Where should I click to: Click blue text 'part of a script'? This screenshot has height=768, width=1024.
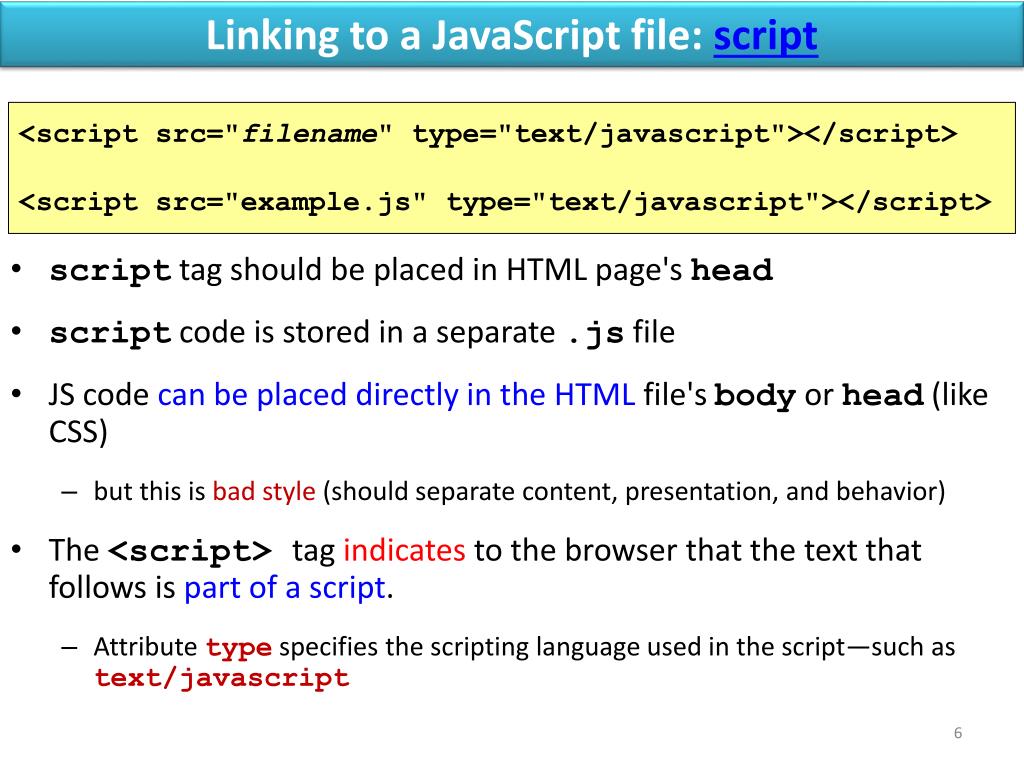click(285, 588)
